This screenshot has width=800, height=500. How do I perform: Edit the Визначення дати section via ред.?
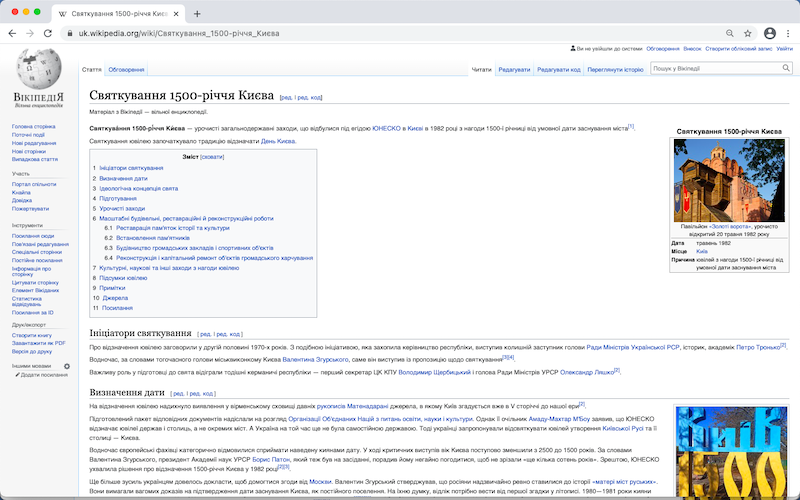coord(179,393)
